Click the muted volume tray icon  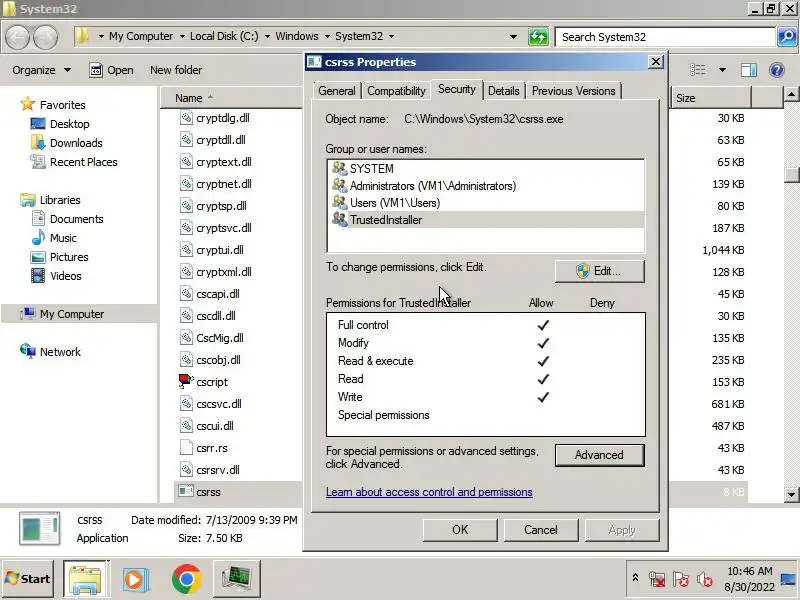[705, 579]
